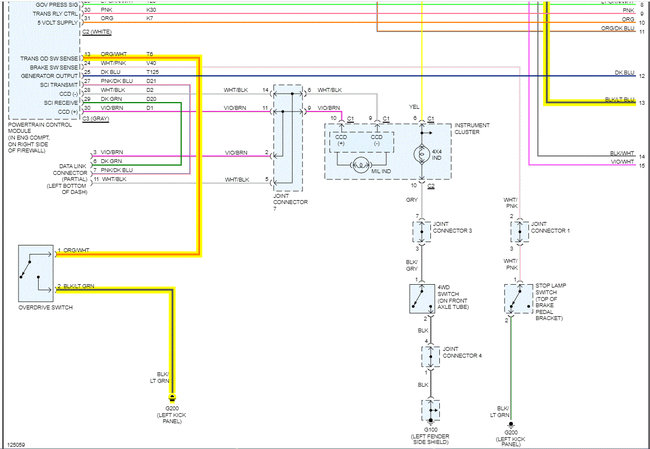Click the Joint Connector 1 symbol
The width and height of the screenshot is (650, 449).
click(520, 232)
